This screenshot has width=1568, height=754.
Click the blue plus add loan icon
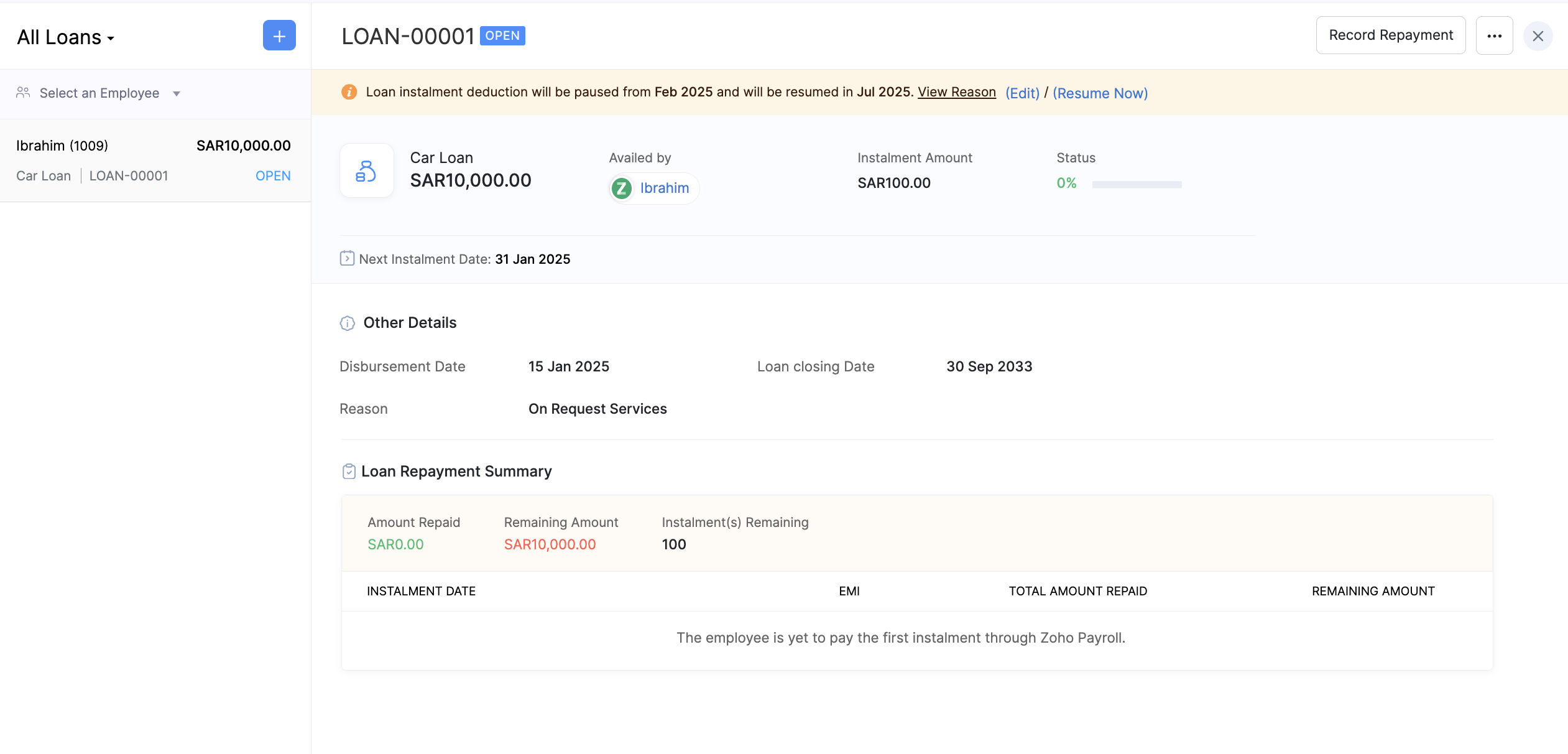(279, 35)
